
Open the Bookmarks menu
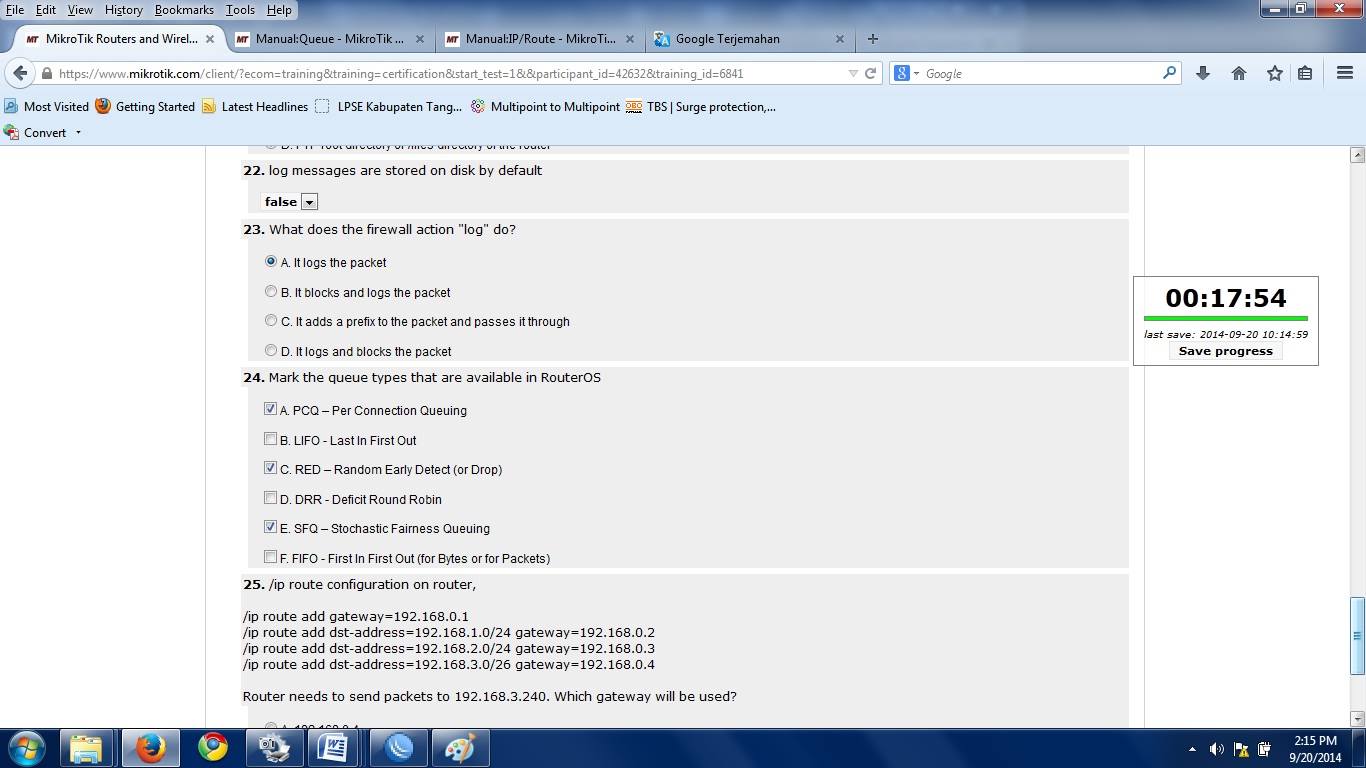[184, 10]
